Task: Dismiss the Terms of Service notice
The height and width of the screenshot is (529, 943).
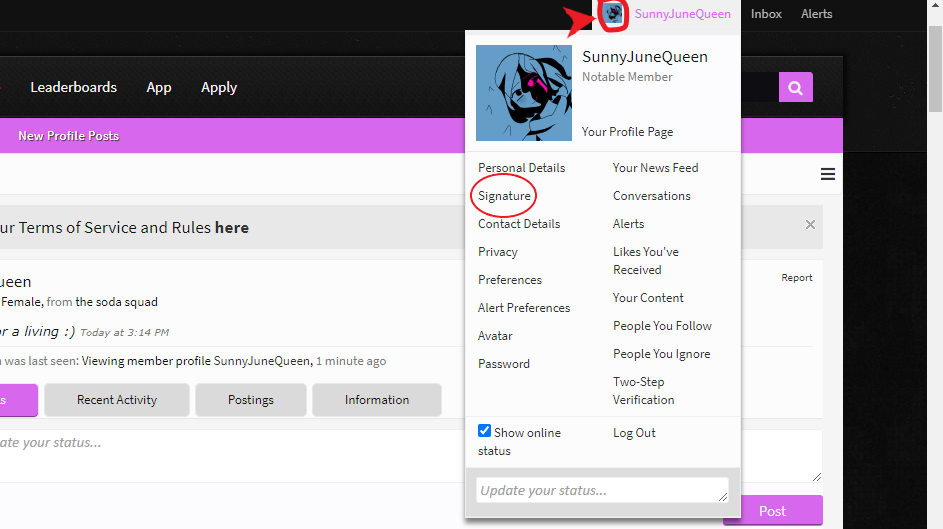Action: point(810,224)
